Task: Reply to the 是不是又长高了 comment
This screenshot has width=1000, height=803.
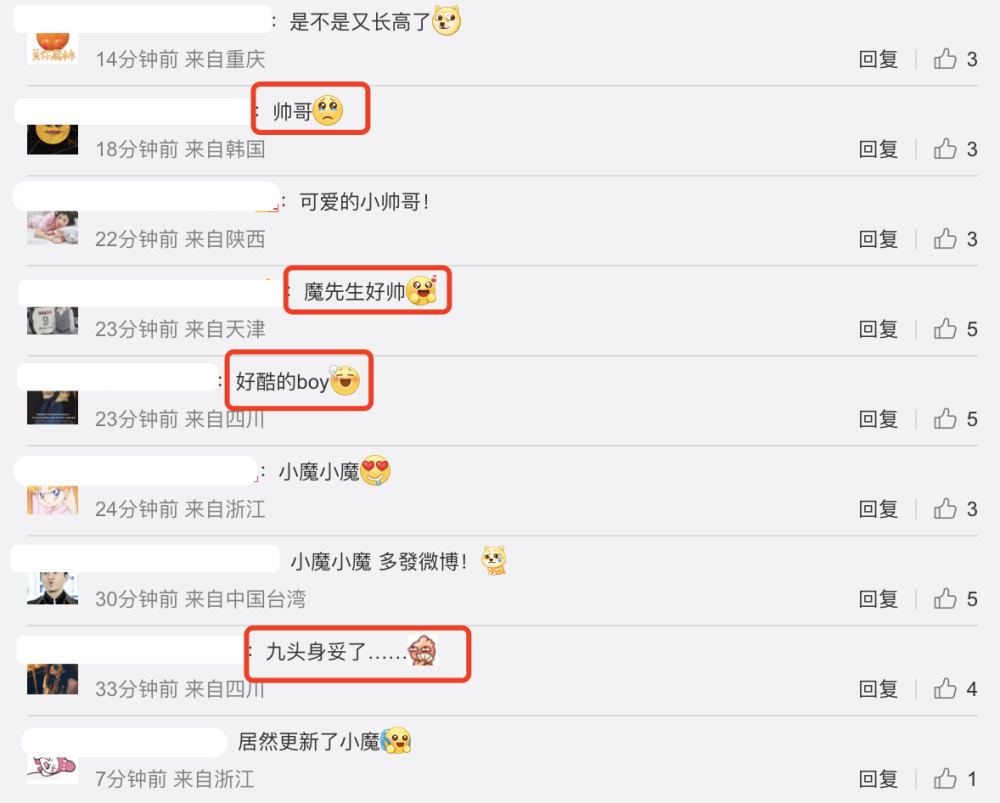Action: click(x=878, y=59)
